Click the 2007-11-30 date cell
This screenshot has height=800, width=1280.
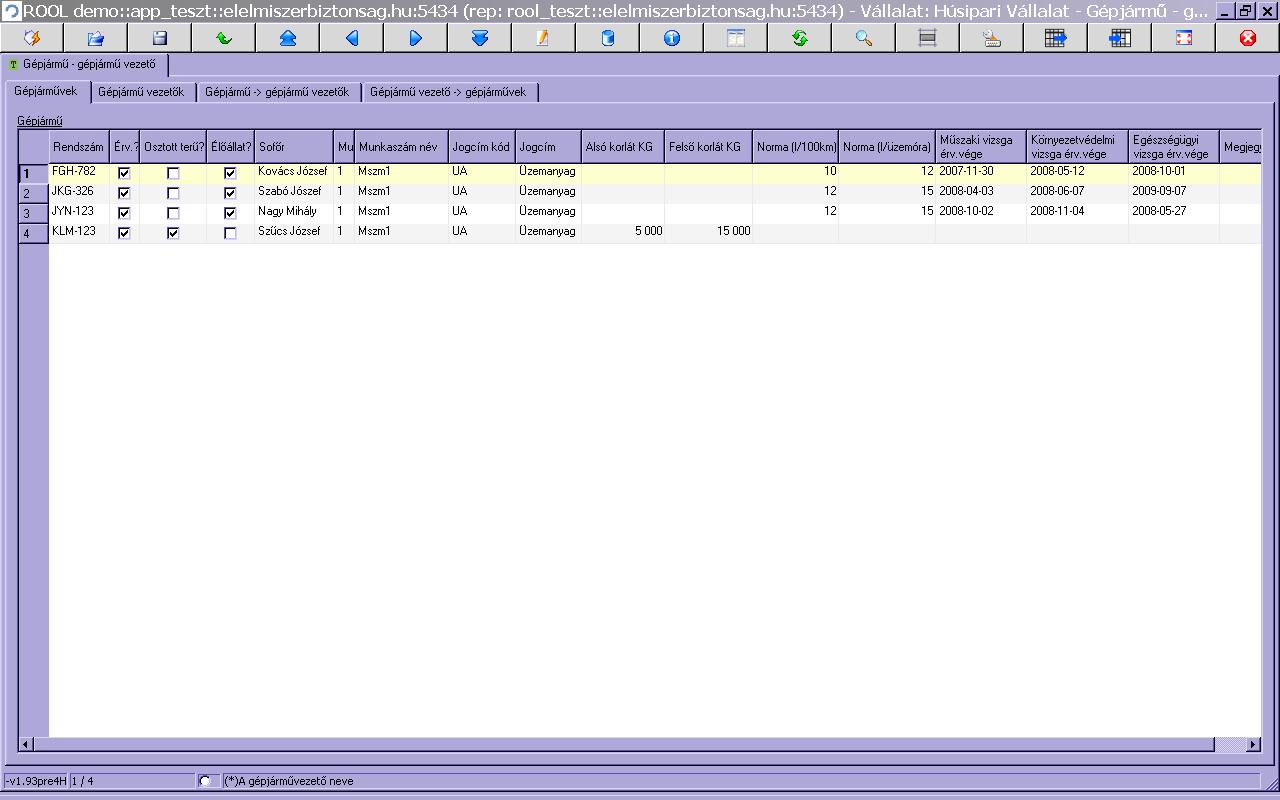pos(981,172)
